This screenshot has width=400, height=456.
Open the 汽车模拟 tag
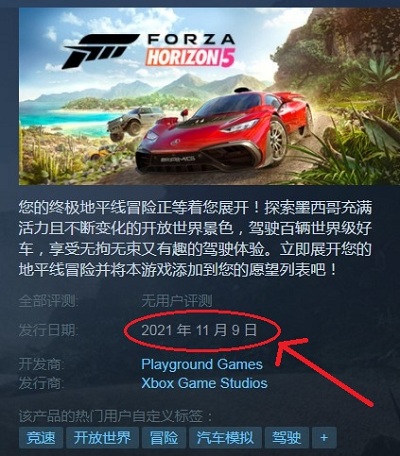[x=225, y=438]
